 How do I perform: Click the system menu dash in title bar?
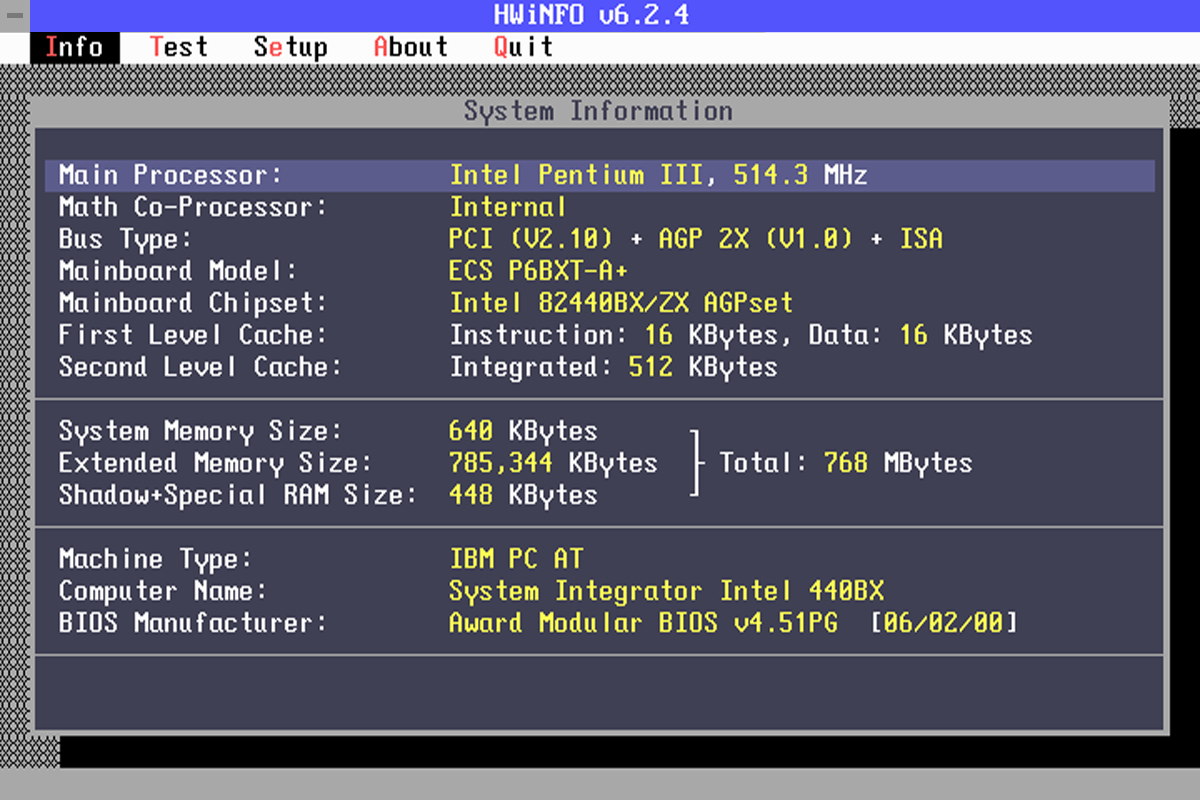pos(14,15)
